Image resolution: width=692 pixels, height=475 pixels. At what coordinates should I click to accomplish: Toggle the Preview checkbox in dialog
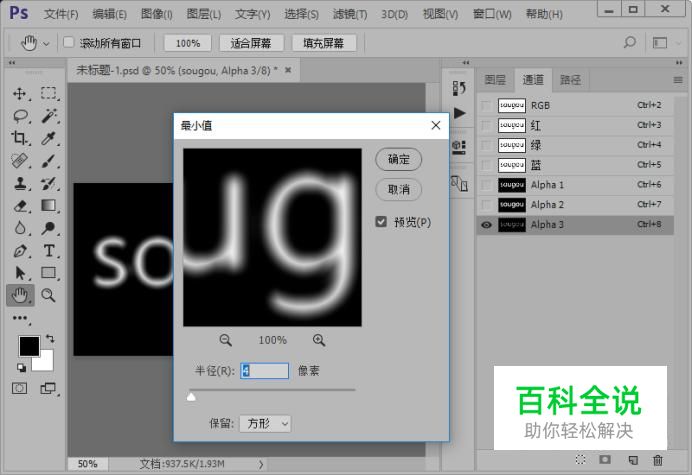coord(381,222)
